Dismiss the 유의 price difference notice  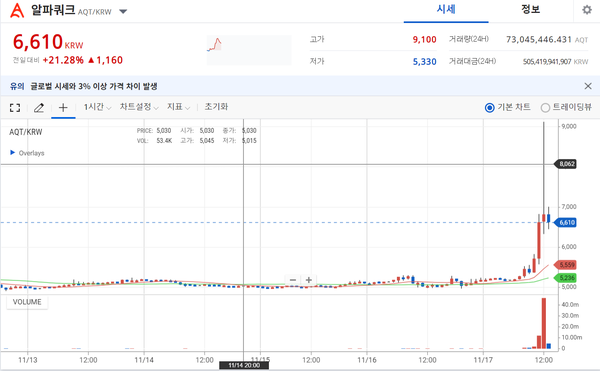tap(588, 86)
